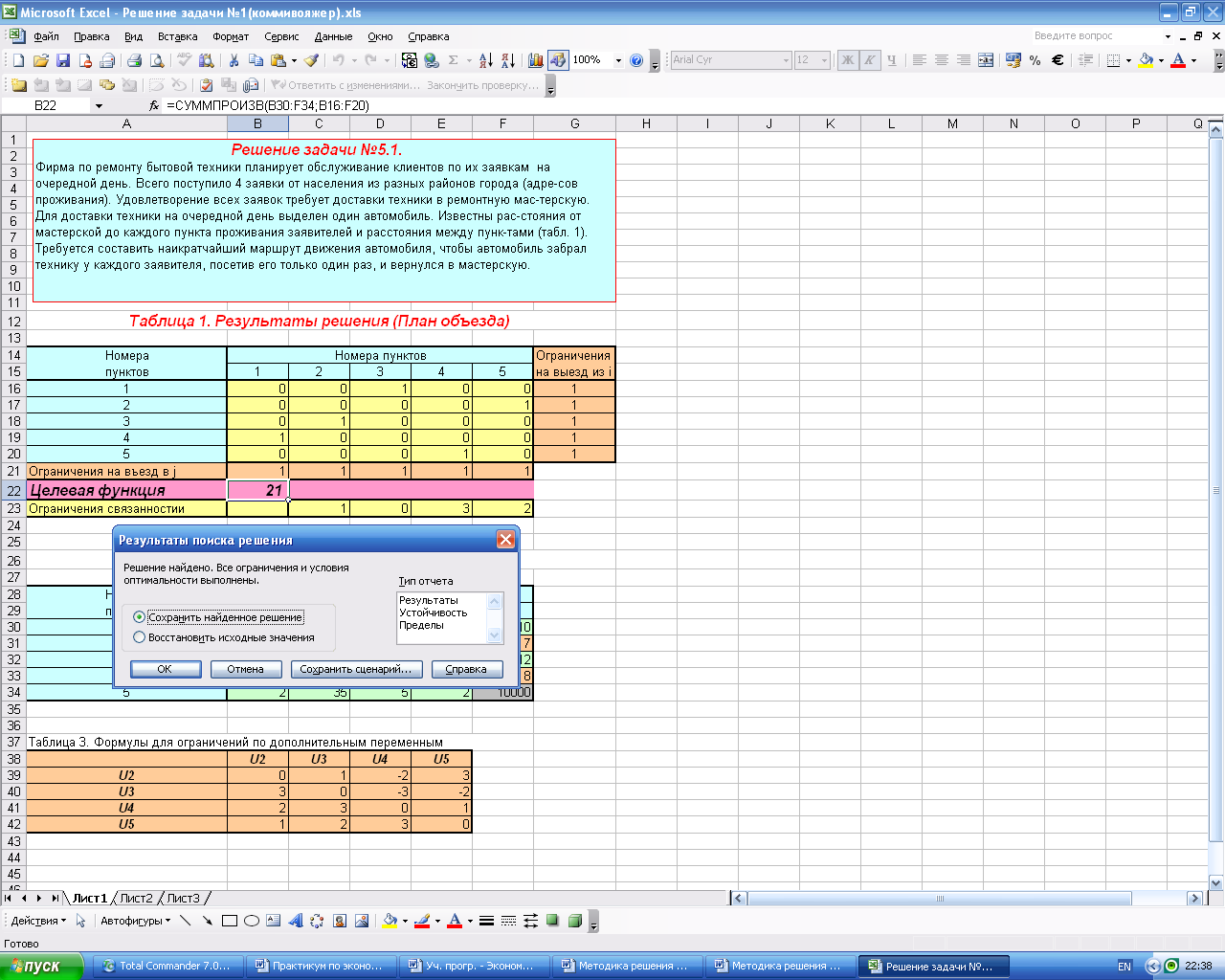The height and width of the screenshot is (980, 1225).
Task: Create a new workbook icon
Action: tap(18, 60)
